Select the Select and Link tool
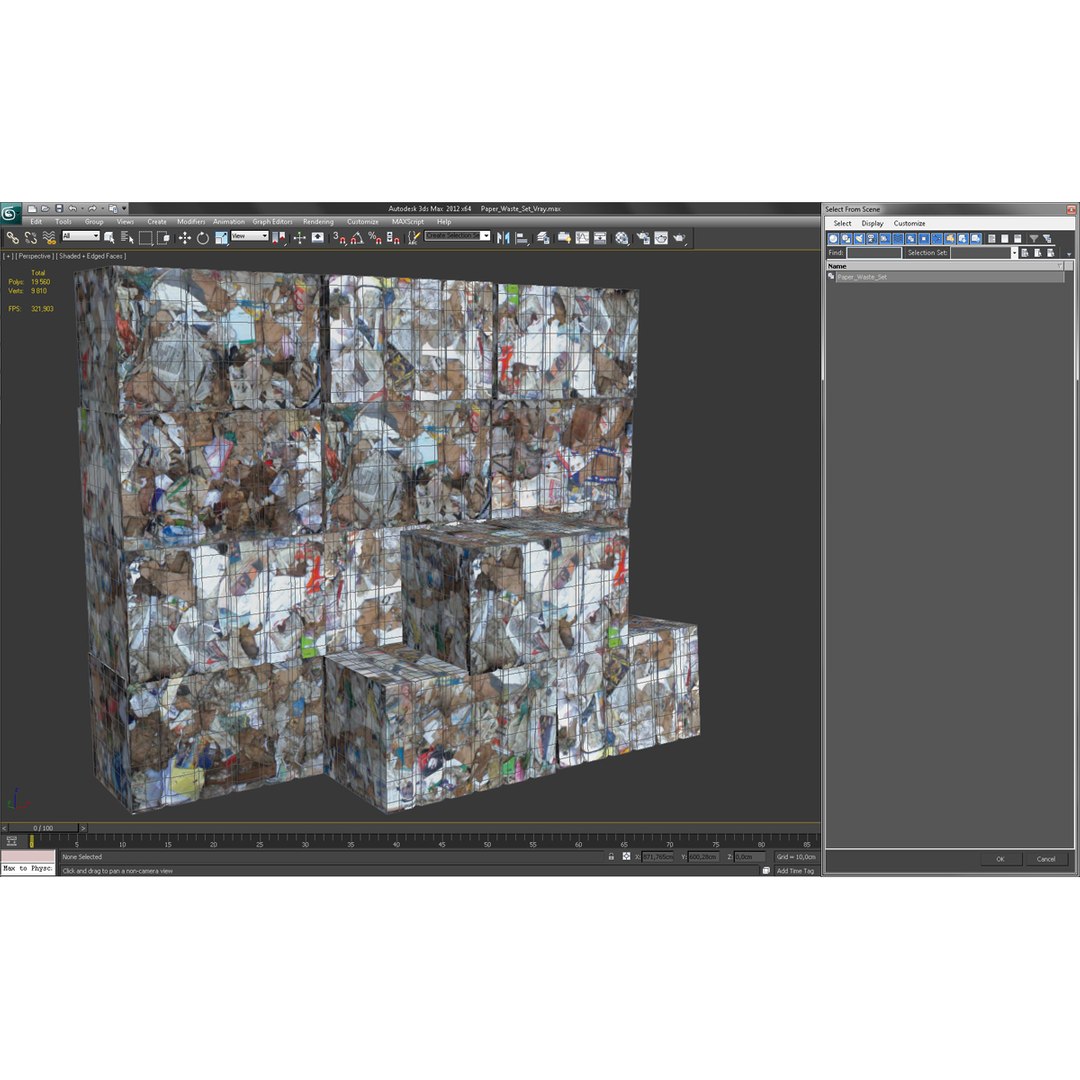 (x=12, y=238)
